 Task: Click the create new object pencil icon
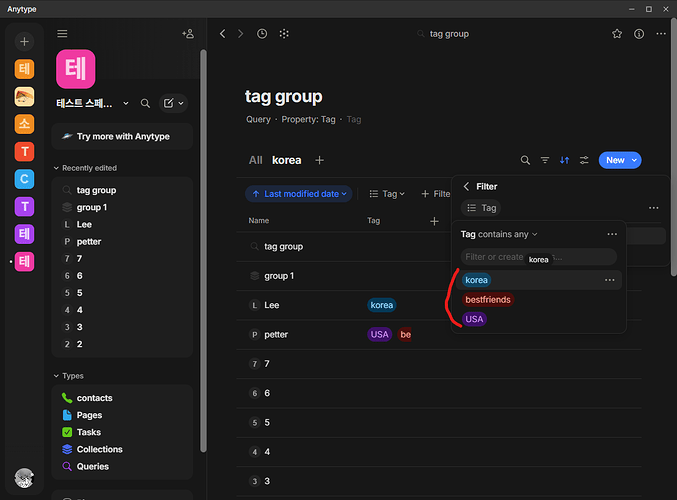click(168, 103)
